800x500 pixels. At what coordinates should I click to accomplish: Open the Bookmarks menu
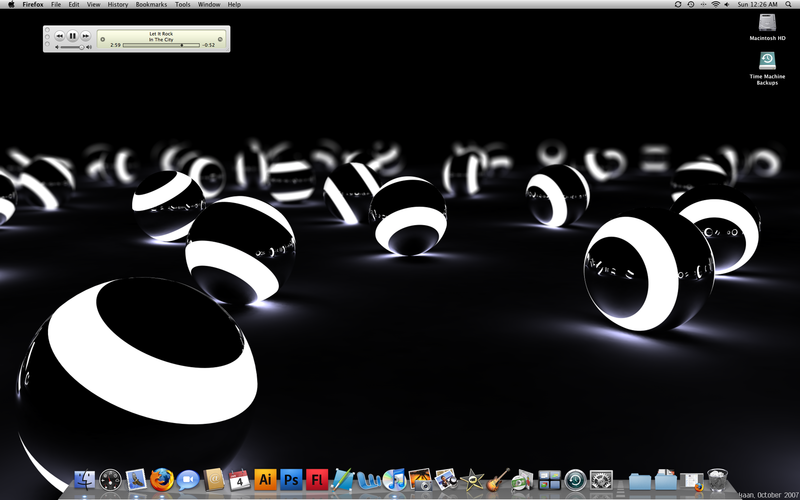(152, 4)
